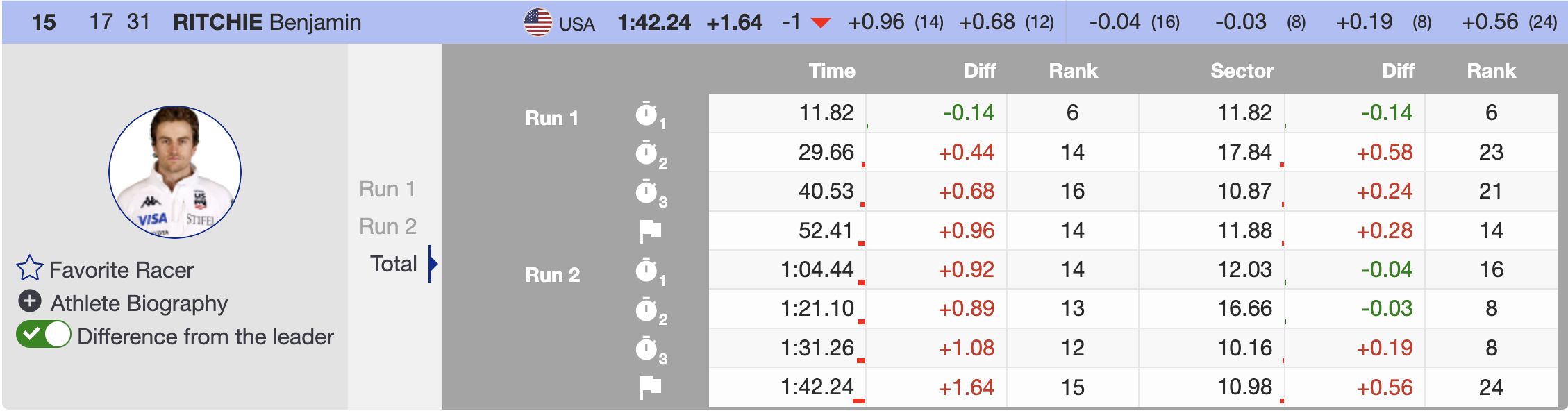Select the Total tab

[x=394, y=264]
